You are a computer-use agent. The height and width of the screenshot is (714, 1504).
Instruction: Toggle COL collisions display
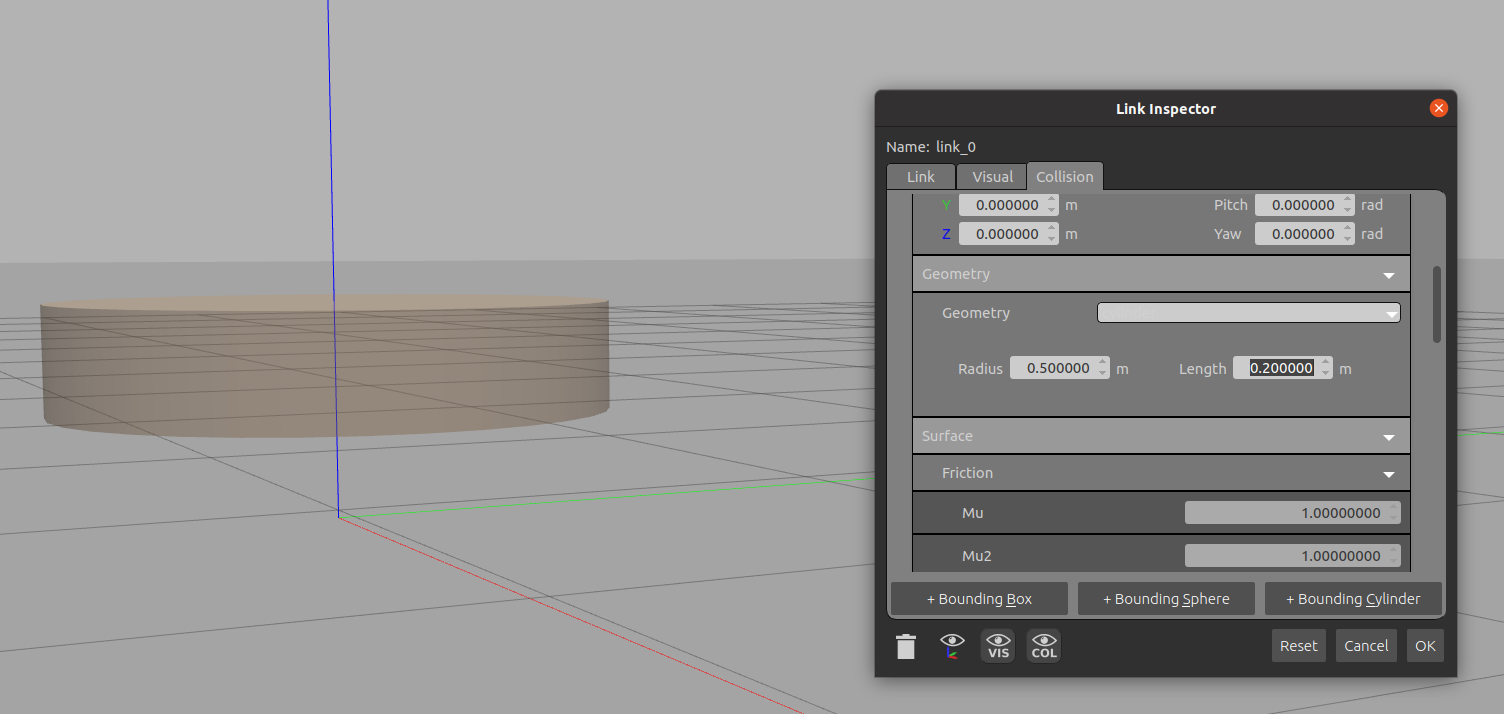[x=1043, y=646]
